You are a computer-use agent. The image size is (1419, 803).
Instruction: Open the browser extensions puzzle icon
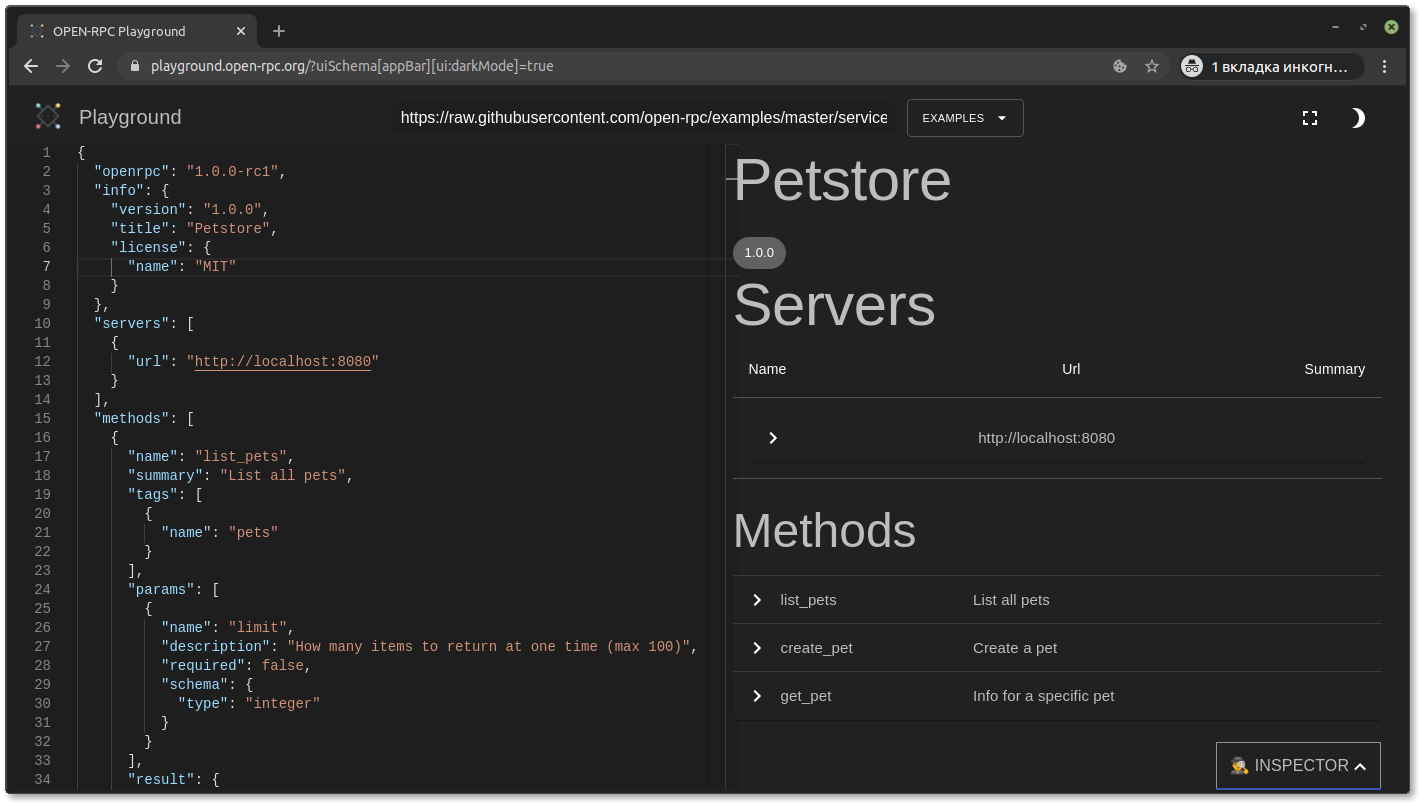pos(1119,66)
